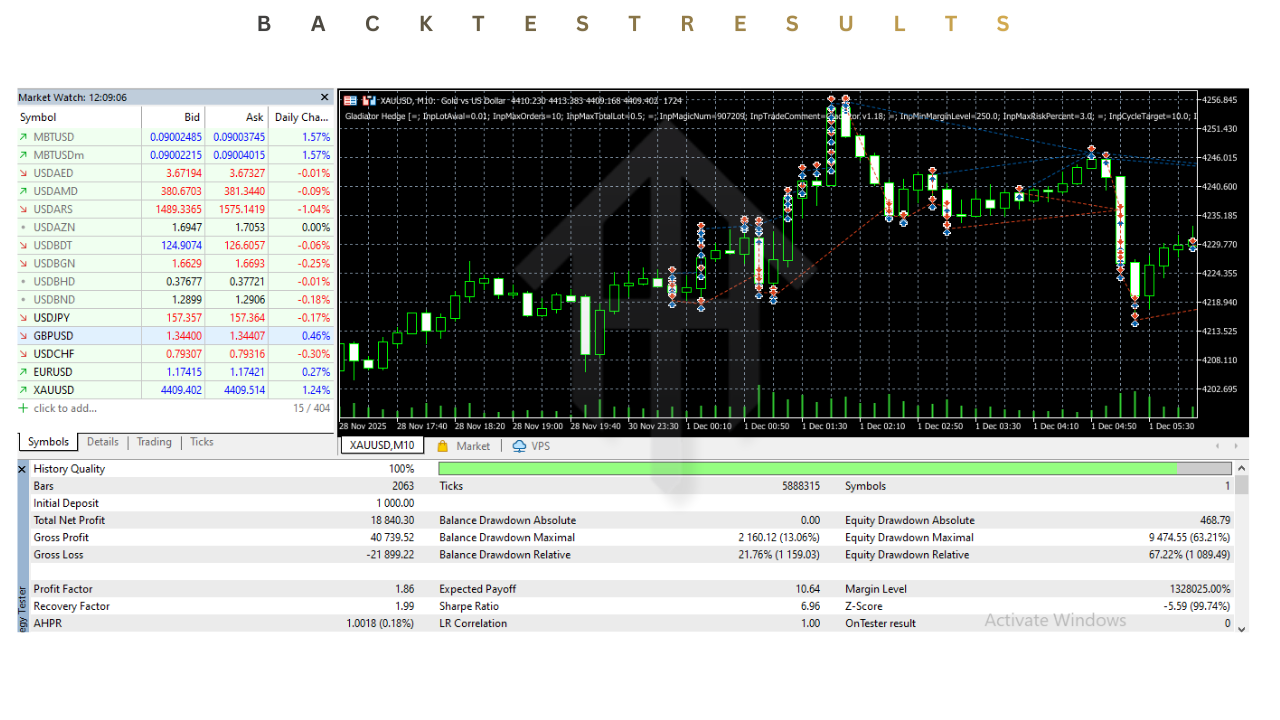The height and width of the screenshot is (720, 1280).
Task: Open the Trading tab in Market Watch
Action: click(154, 442)
